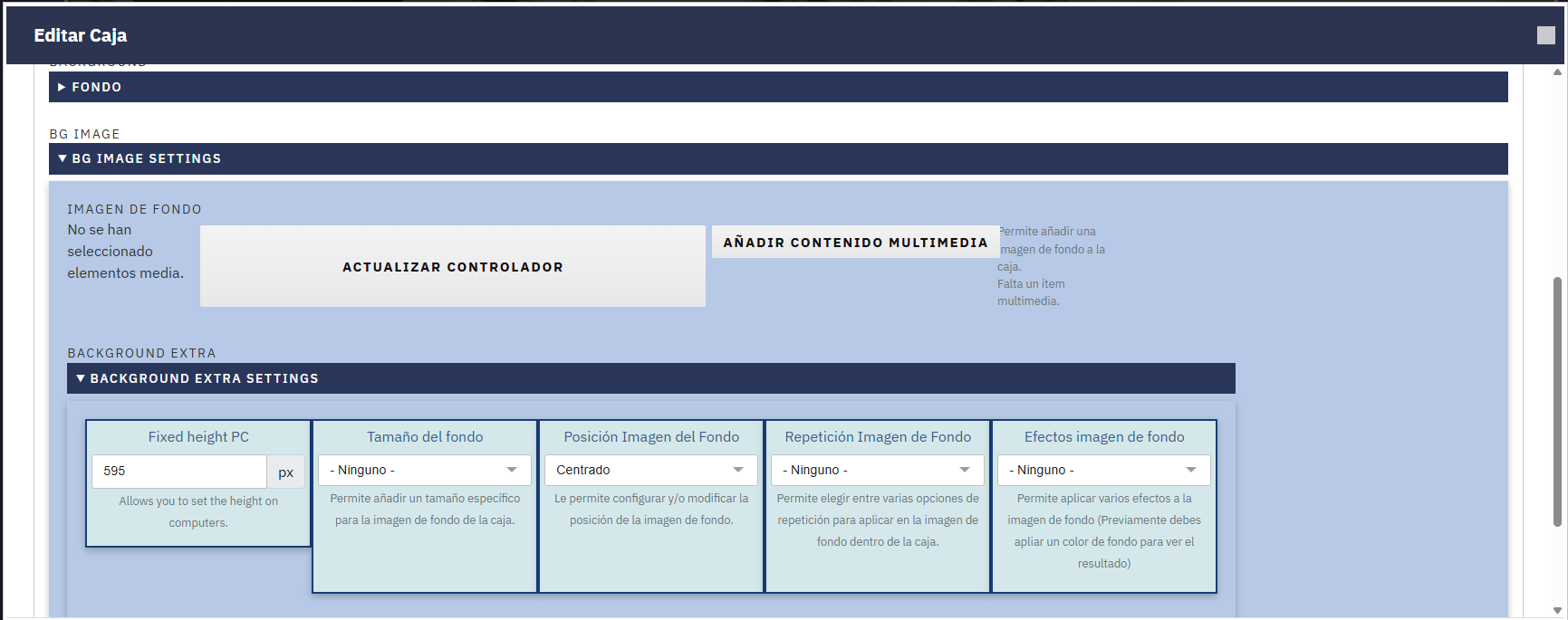This screenshot has height=620, width=1568.
Task: Click 'No se han seleccionado elementos media' text
Action: click(x=126, y=252)
